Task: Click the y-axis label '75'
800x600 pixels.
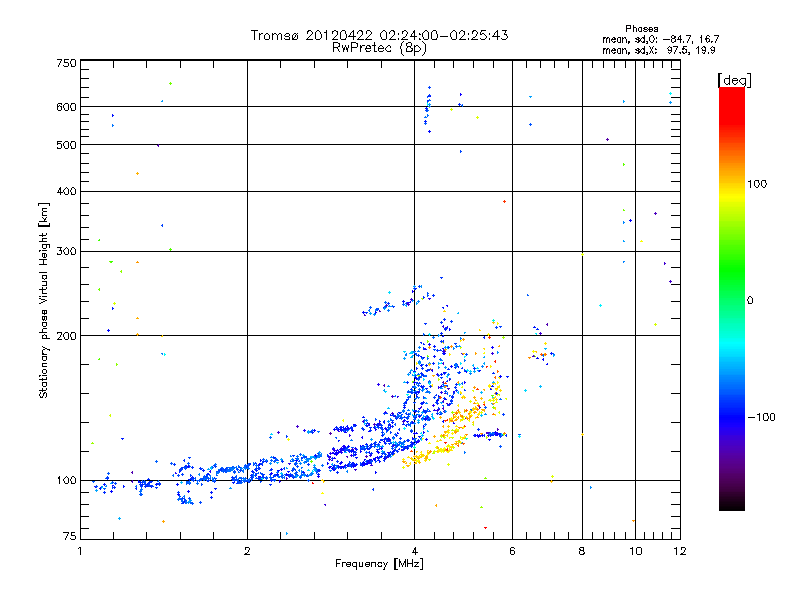Action: pos(70,536)
